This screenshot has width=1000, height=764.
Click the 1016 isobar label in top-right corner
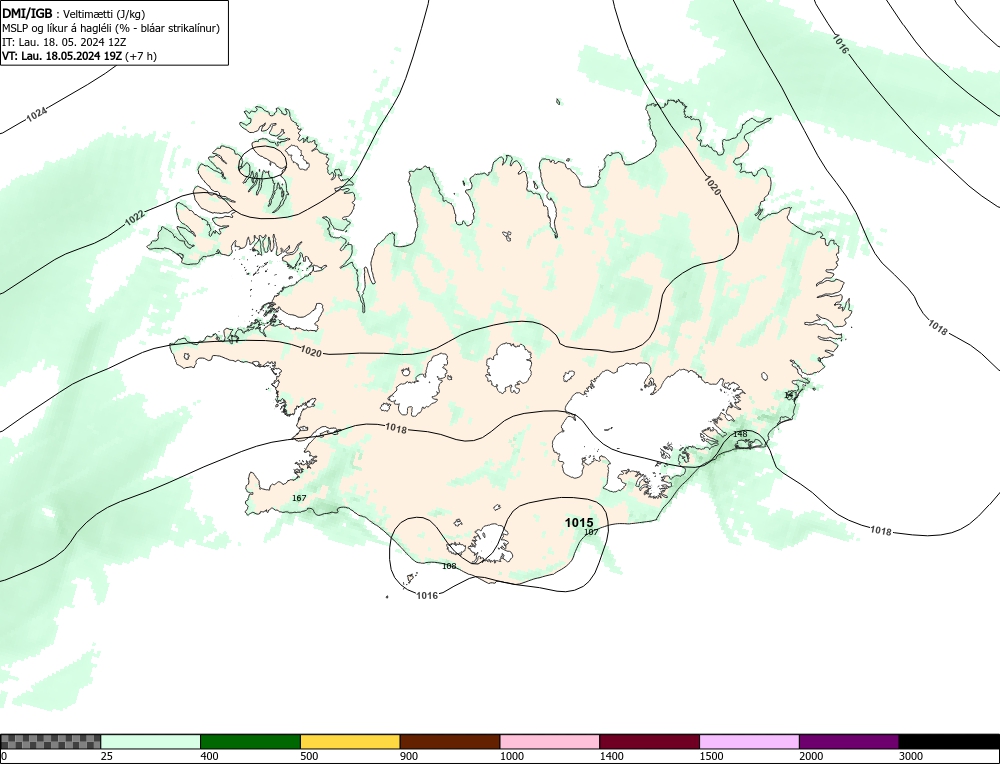click(x=840, y=43)
